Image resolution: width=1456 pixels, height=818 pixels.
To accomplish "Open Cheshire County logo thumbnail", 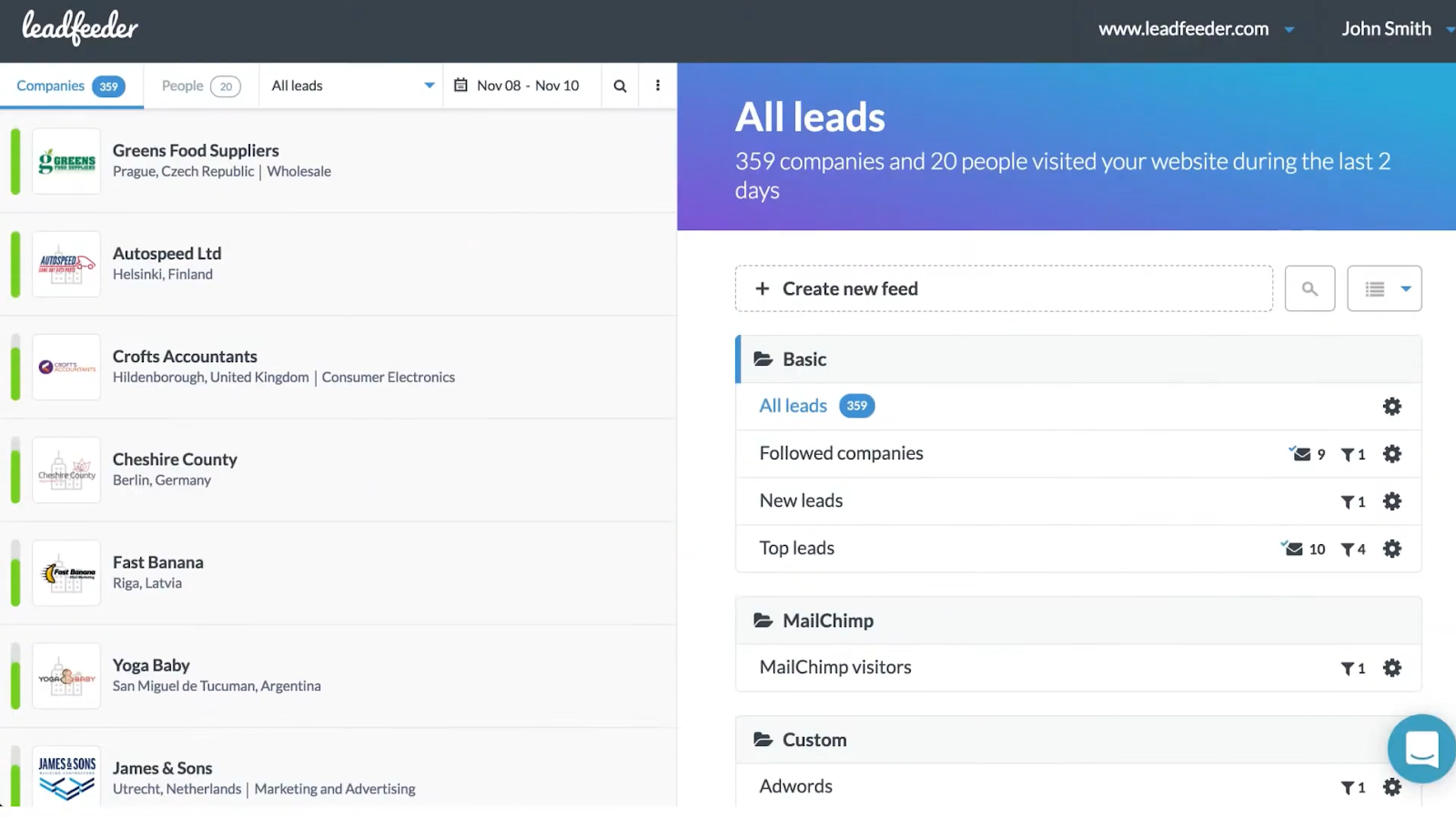I will point(66,470).
